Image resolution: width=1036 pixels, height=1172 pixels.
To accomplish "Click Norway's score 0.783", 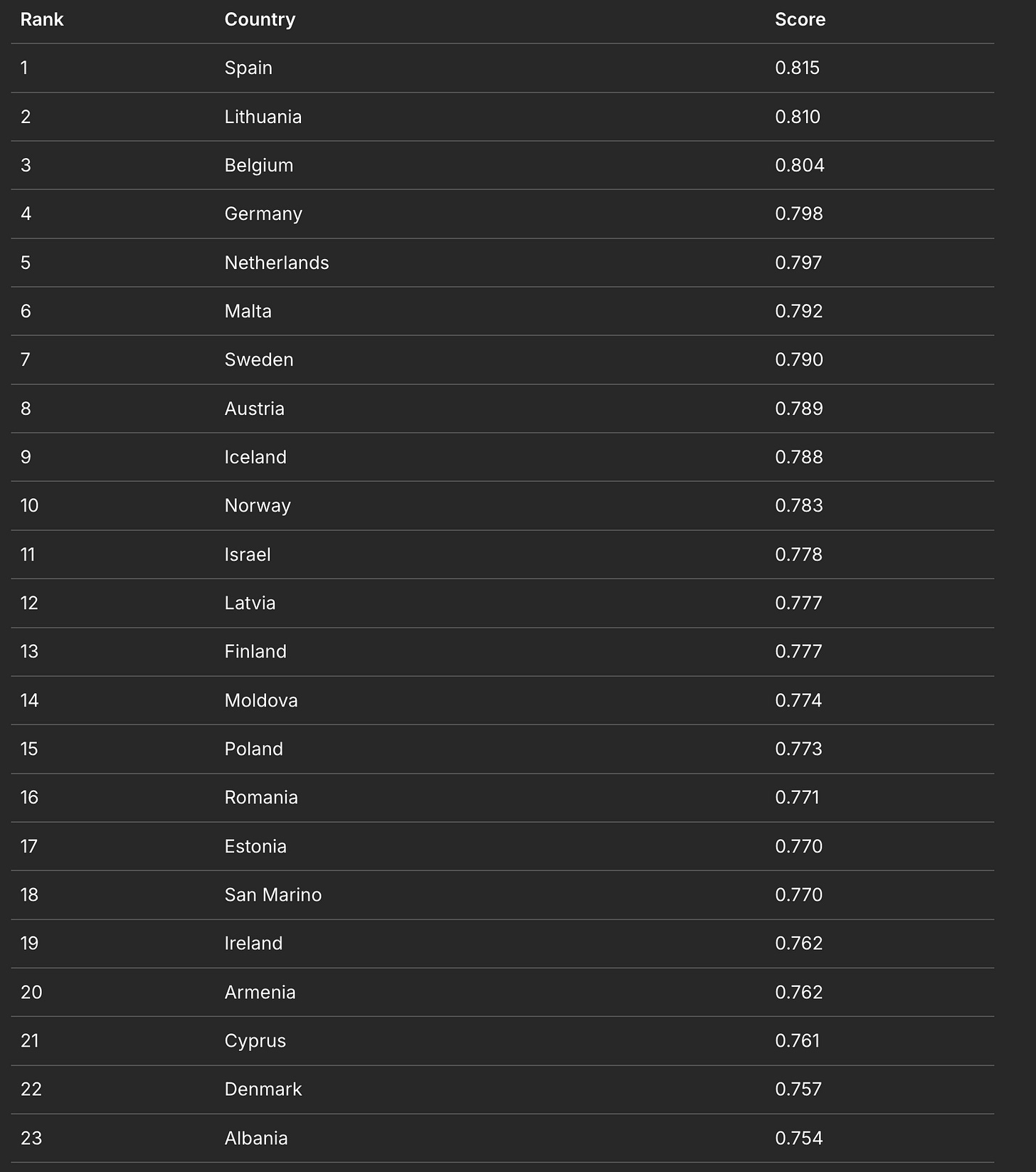I will pos(799,505).
